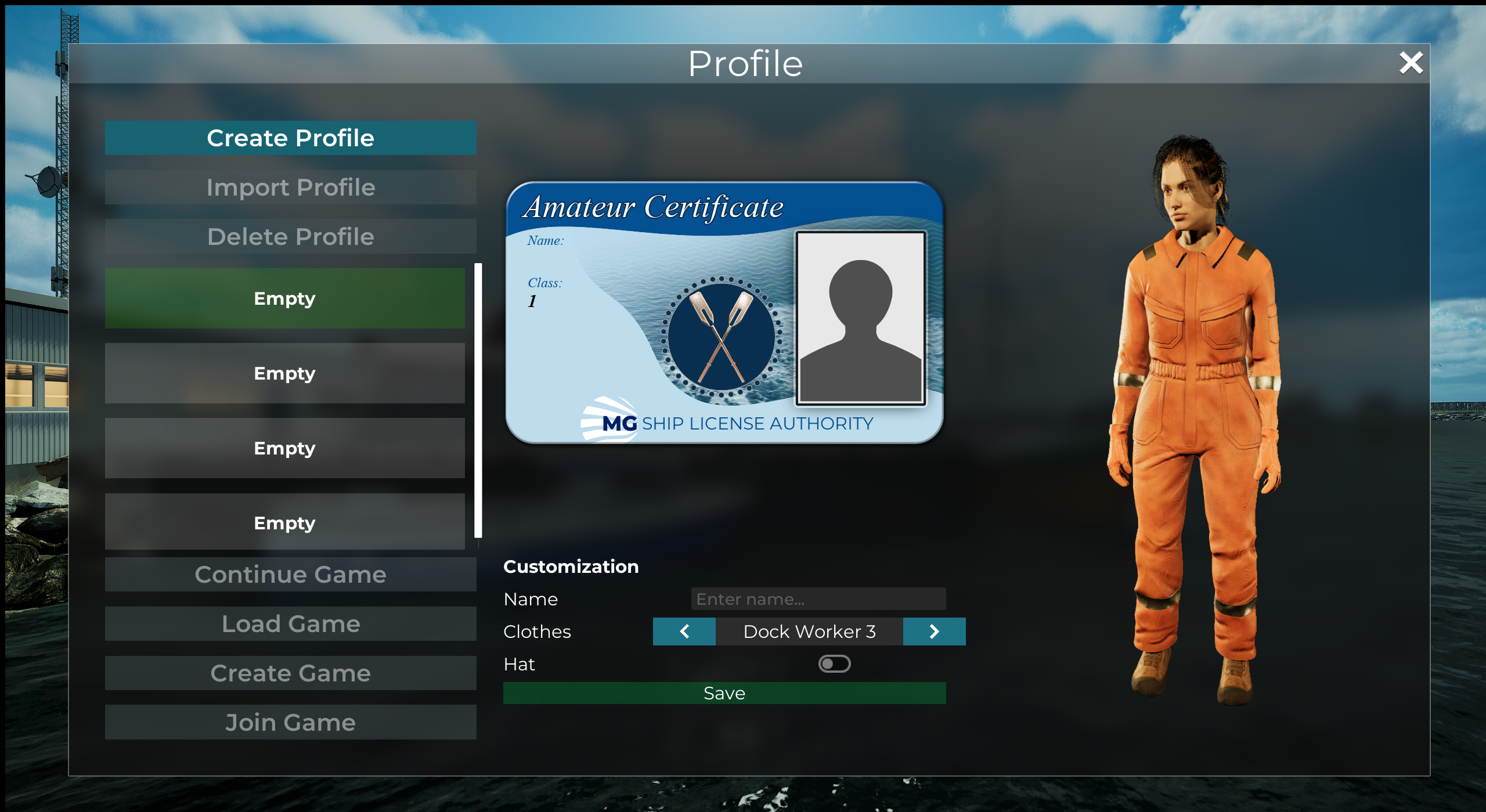This screenshot has height=812, width=1486.
Task: Select the first green Empty profile slot
Action: click(x=284, y=298)
